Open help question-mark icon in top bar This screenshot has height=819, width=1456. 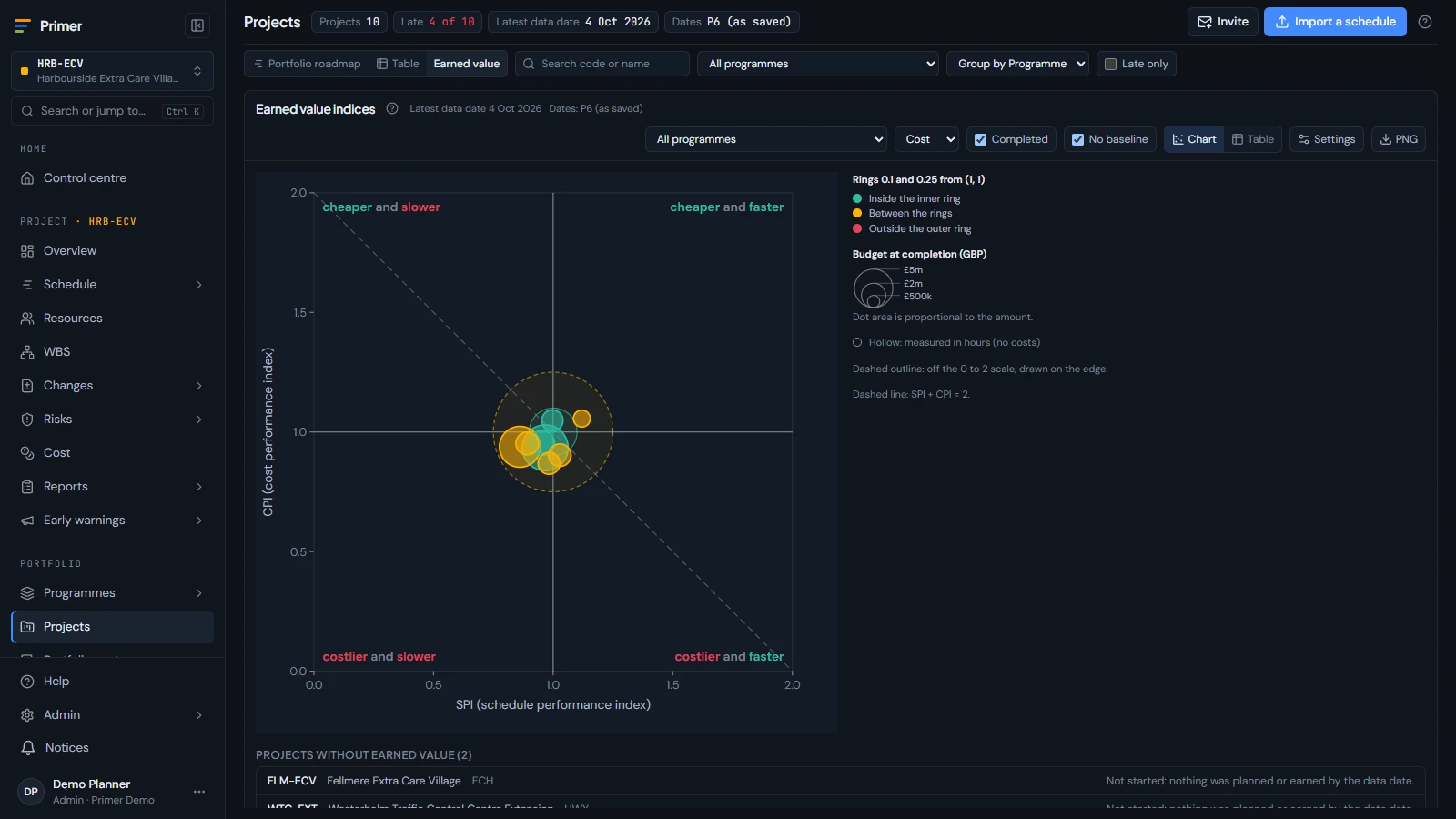1425,22
